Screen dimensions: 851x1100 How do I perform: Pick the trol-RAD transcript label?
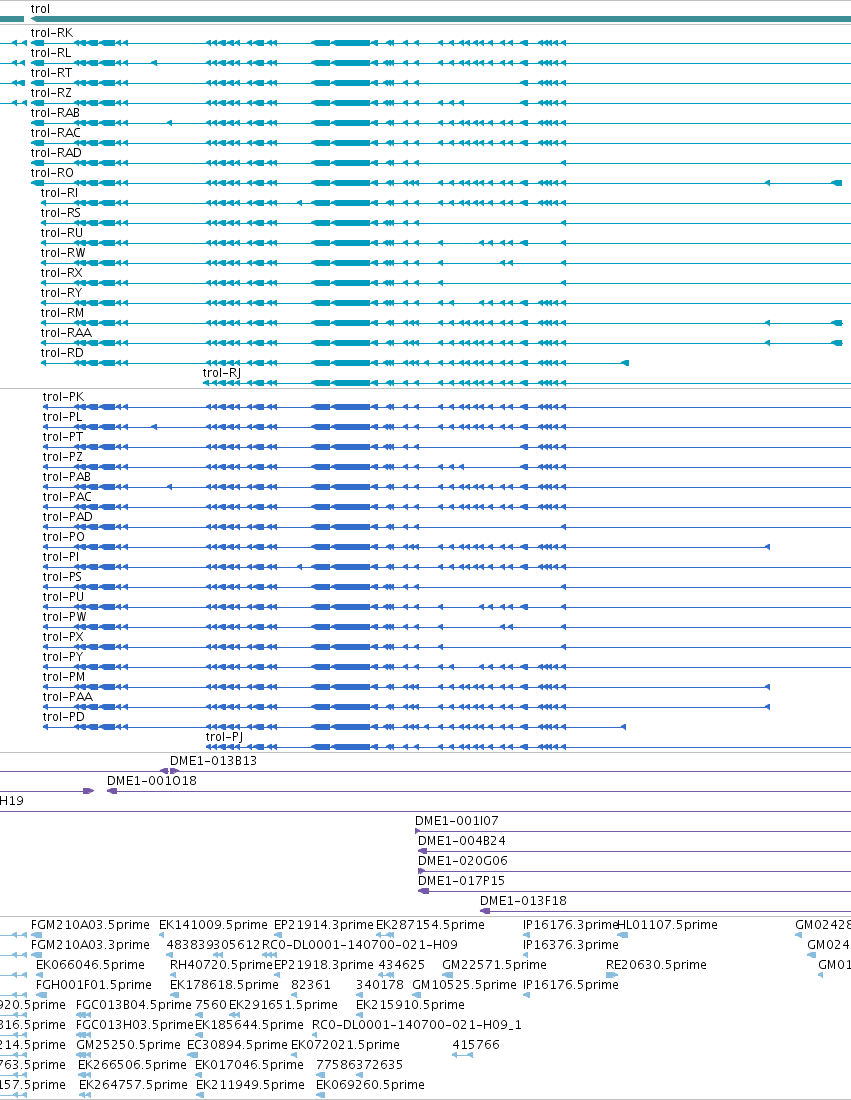(56, 153)
